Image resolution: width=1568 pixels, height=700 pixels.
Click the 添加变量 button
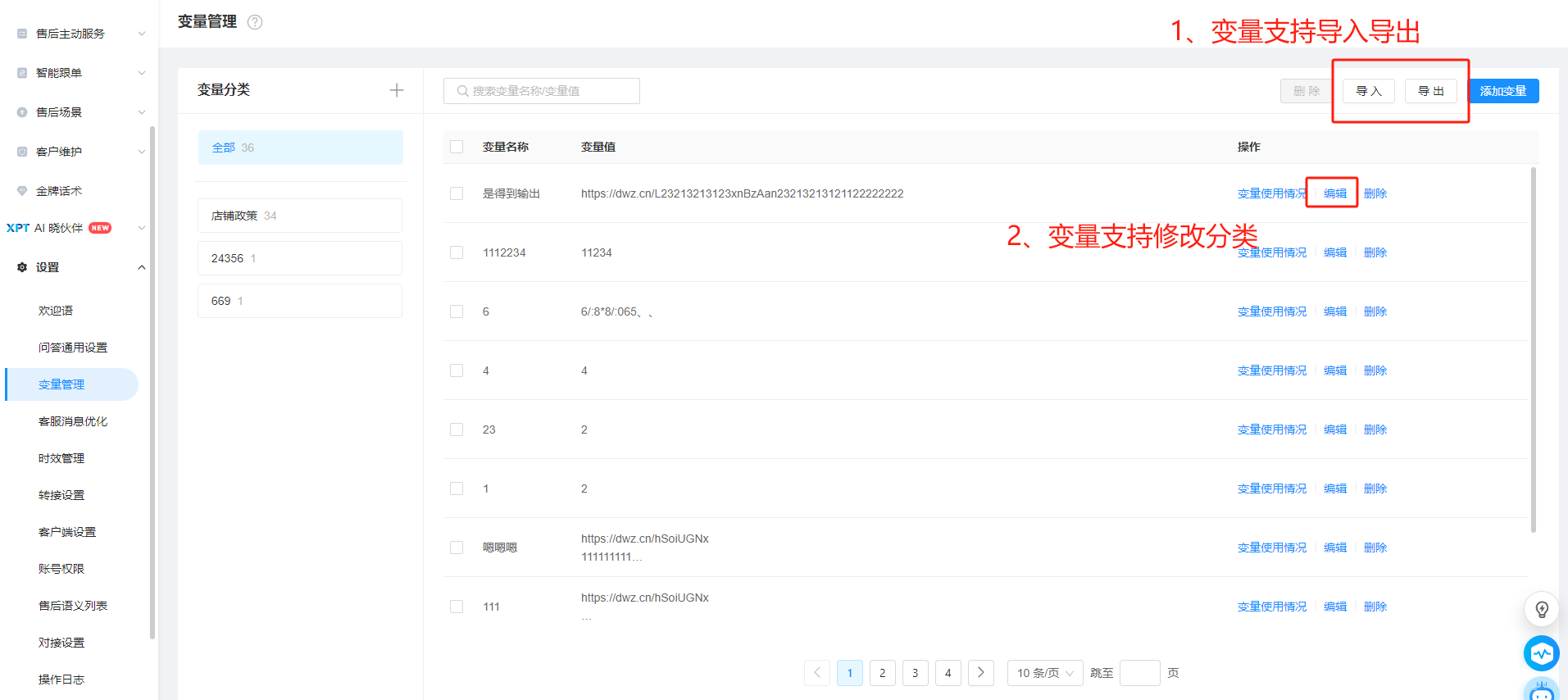(x=1503, y=91)
